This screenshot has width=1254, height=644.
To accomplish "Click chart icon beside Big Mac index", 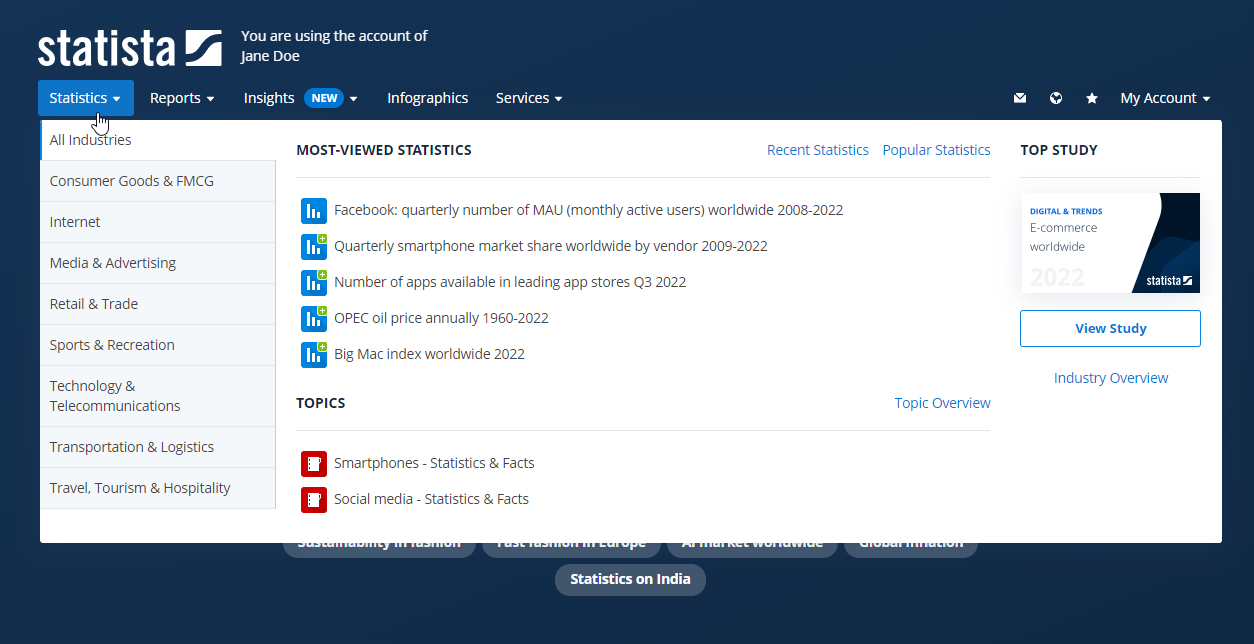I will (314, 355).
